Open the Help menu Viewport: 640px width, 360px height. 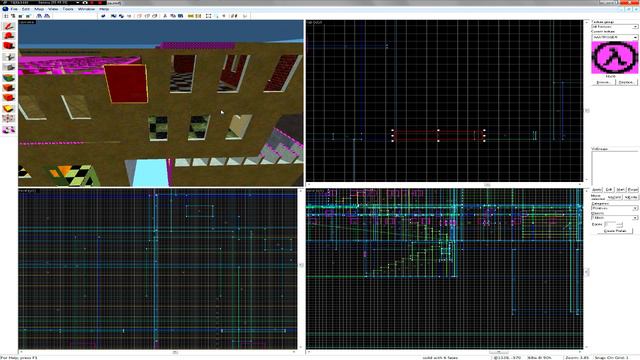(104, 9)
